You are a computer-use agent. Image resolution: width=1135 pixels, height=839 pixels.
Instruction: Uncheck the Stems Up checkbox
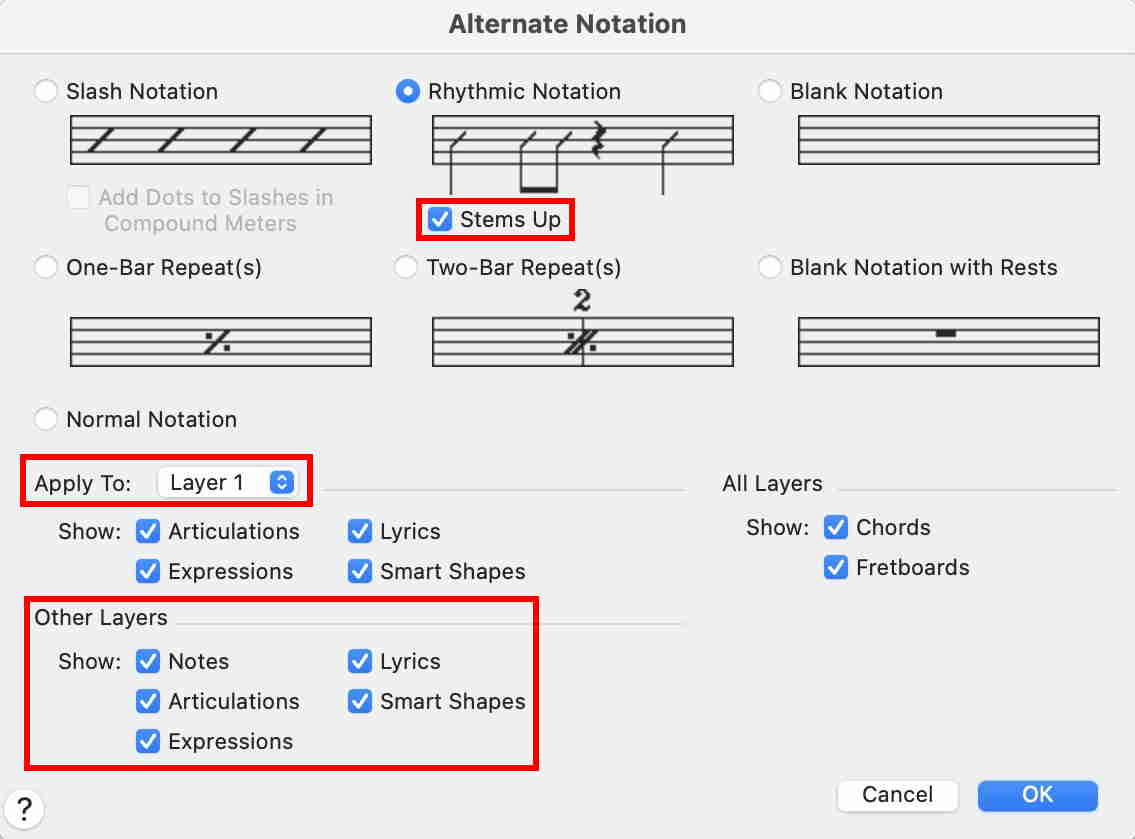click(x=439, y=220)
